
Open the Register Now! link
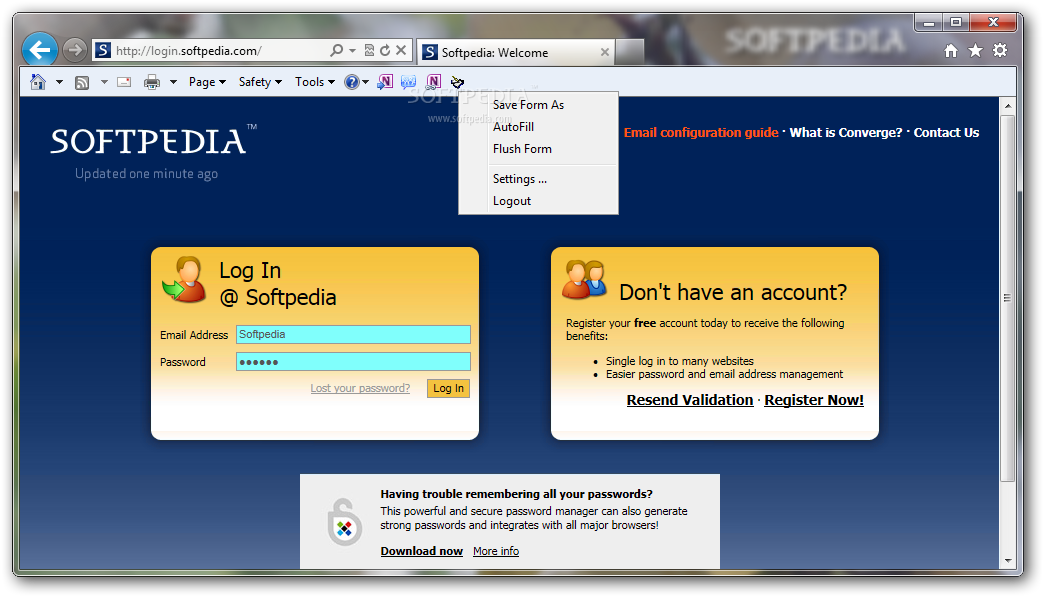(x=814, y=400)
